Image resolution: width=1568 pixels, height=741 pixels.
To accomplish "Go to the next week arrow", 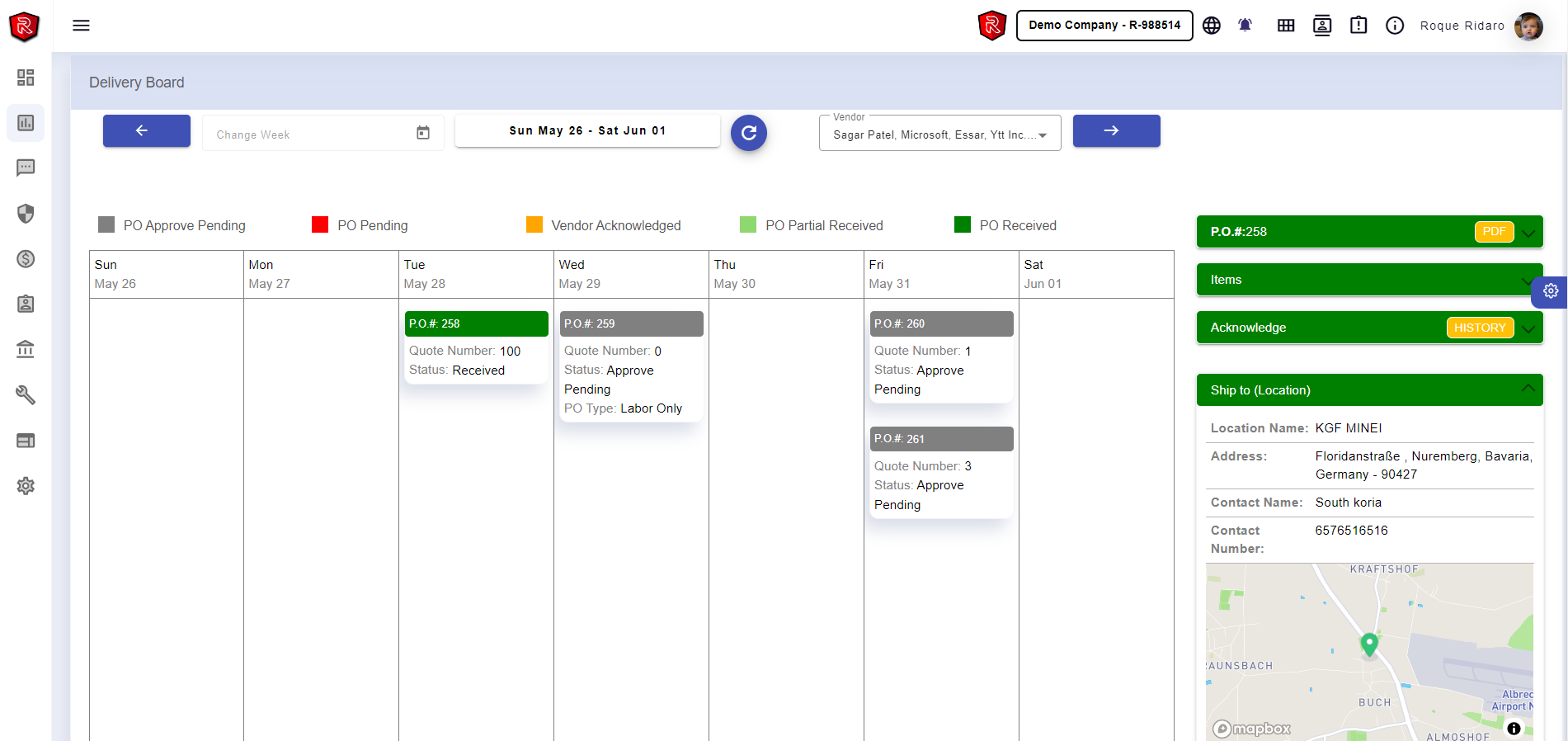I will pos(1116,131).
